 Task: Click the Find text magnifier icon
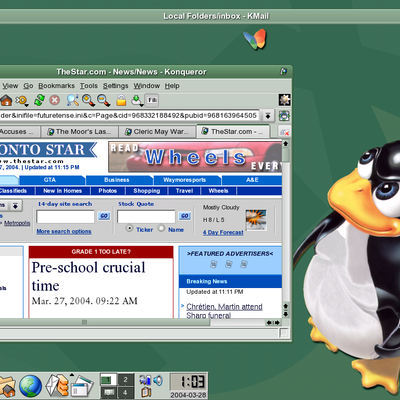[72, 100]
